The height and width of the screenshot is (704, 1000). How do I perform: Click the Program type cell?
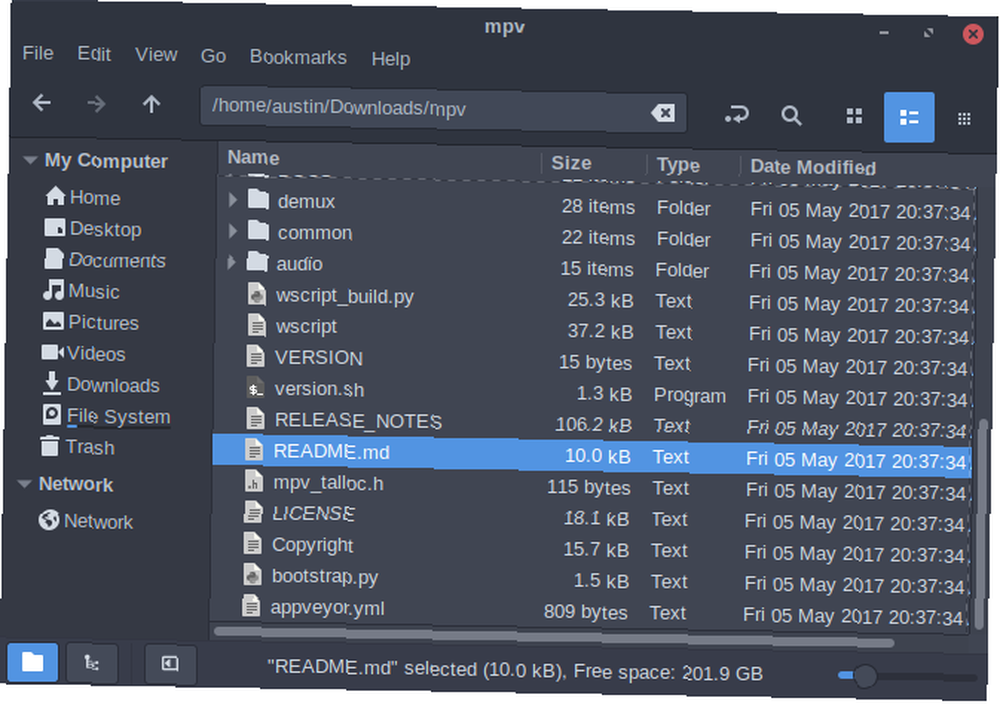(689, 395)
